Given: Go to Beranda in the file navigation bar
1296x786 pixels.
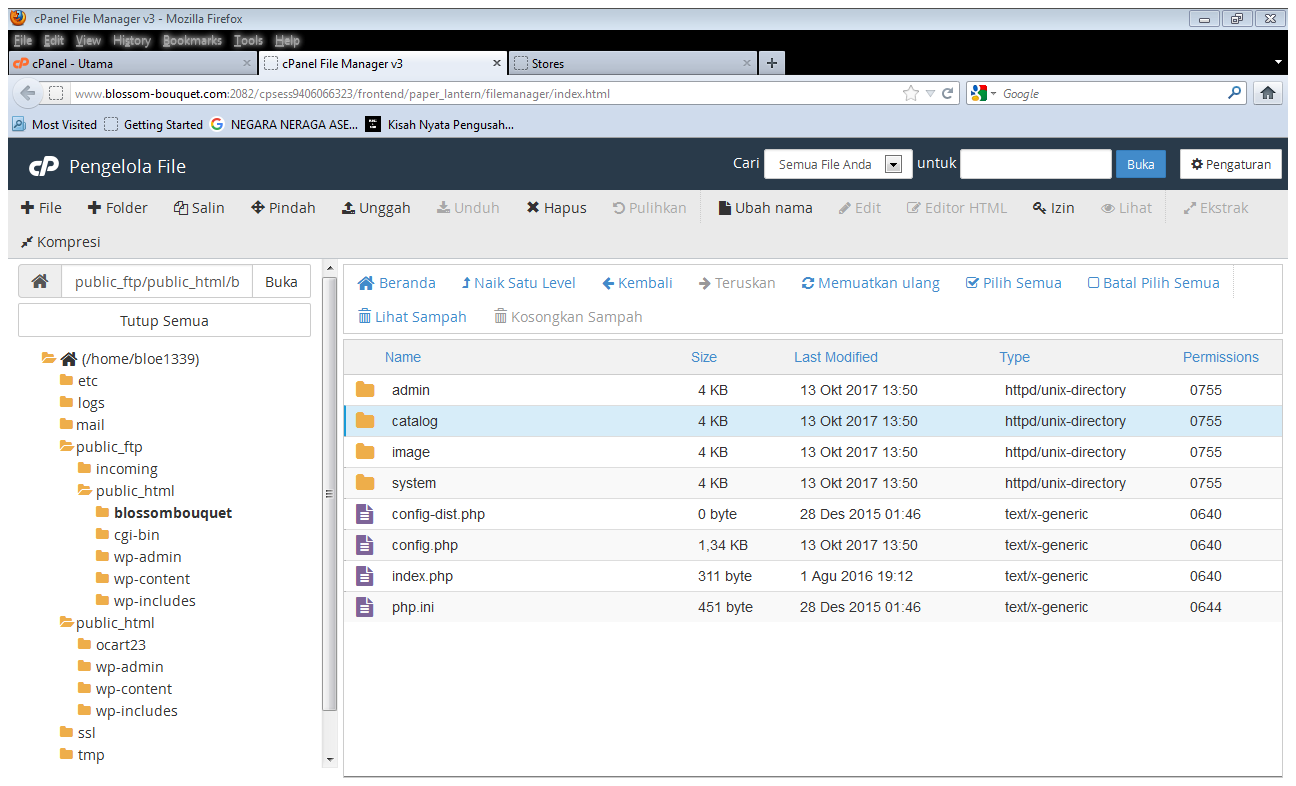Looking at the screenshot, I should (397, 283).
